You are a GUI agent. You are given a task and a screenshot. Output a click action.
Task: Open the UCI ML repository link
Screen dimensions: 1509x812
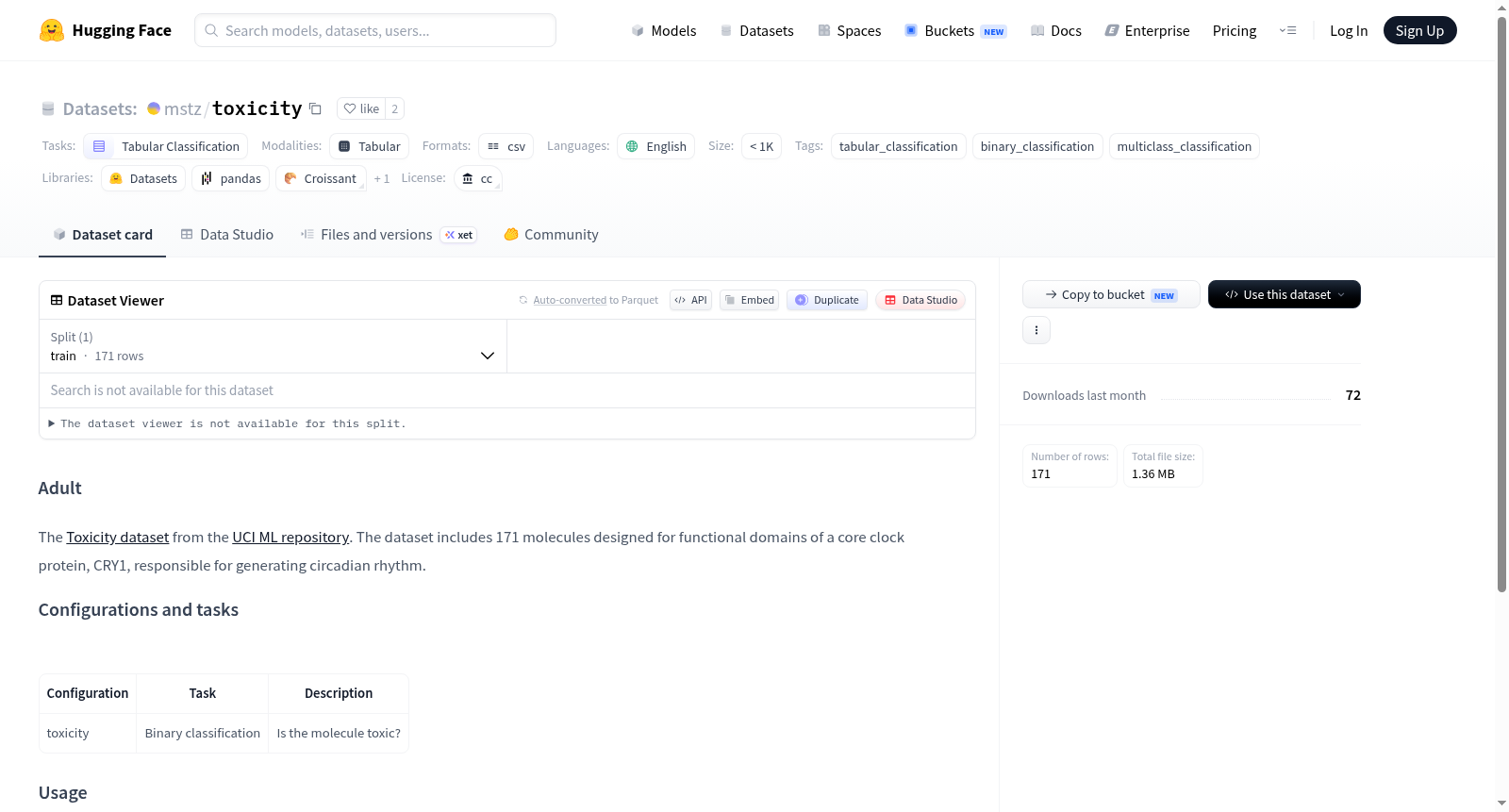pos(290,537)
